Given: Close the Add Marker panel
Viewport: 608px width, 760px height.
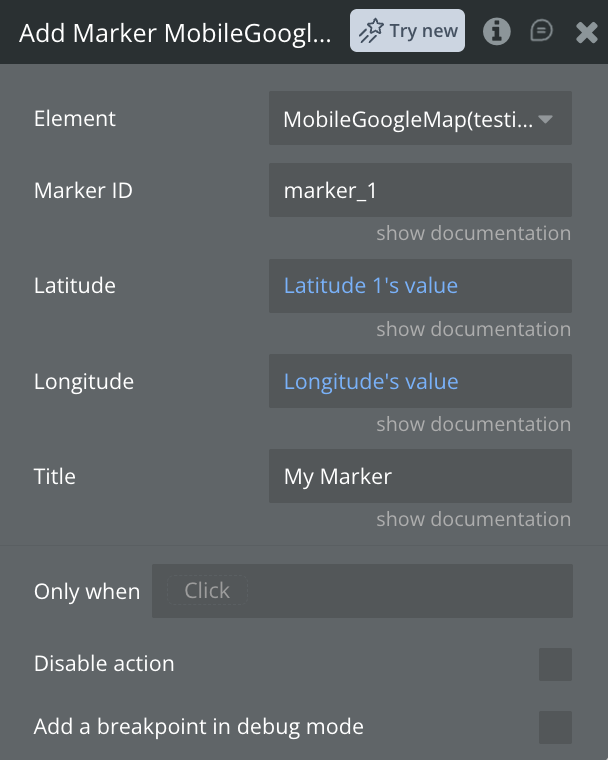Looking at the screenshot, I should coord(587,32).
